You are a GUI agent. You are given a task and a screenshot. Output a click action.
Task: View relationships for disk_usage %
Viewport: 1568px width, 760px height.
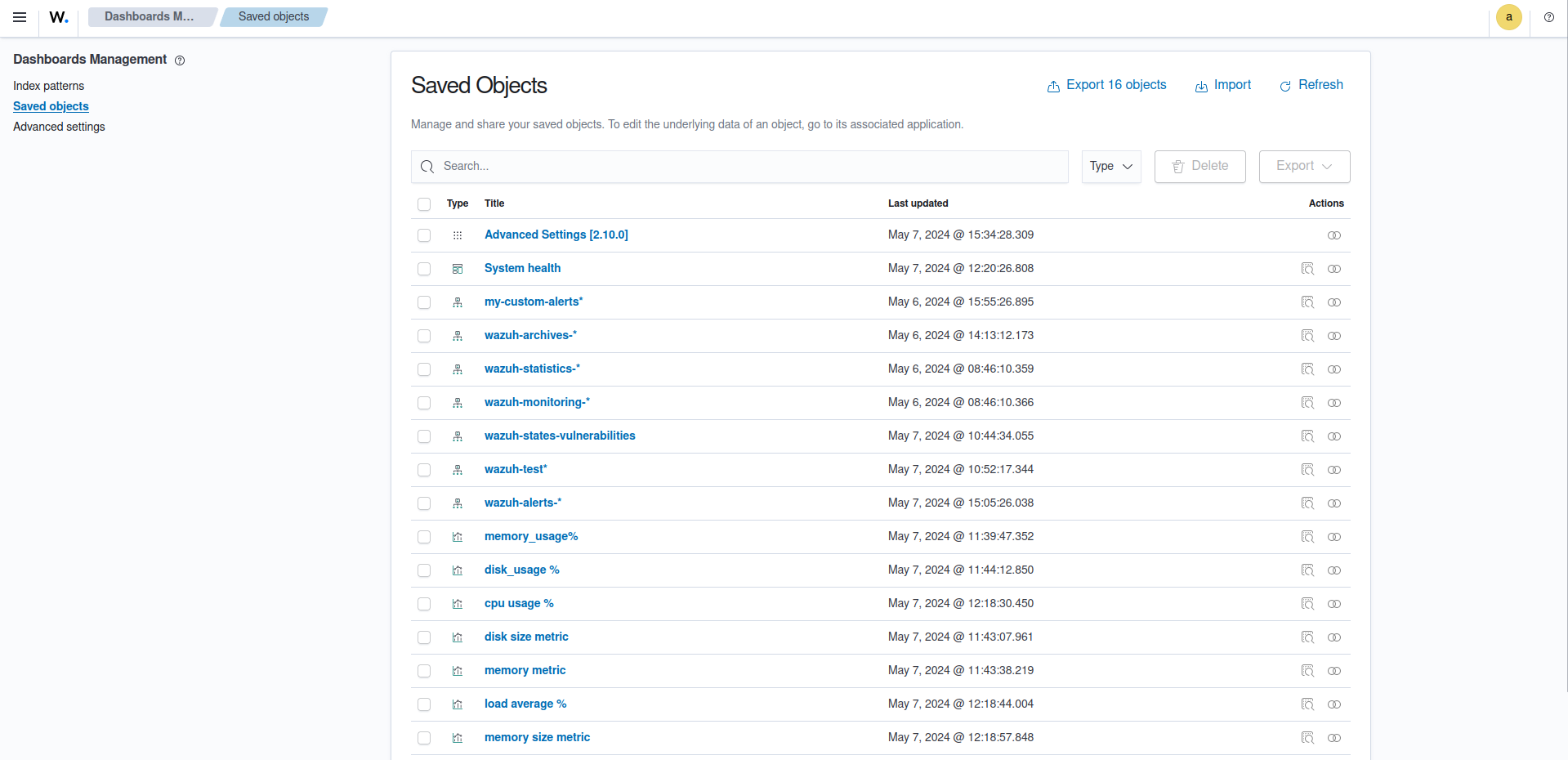coord(1334,570)
